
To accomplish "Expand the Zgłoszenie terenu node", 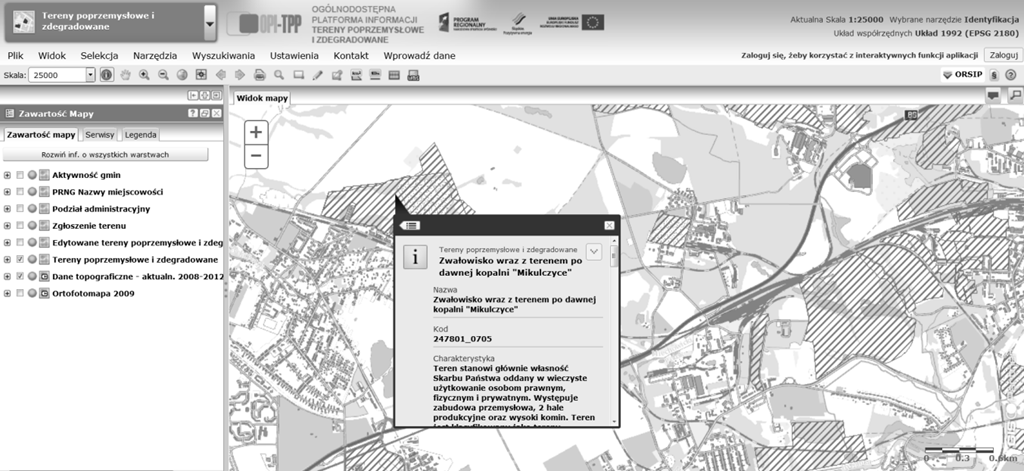I will coord(7,226).
